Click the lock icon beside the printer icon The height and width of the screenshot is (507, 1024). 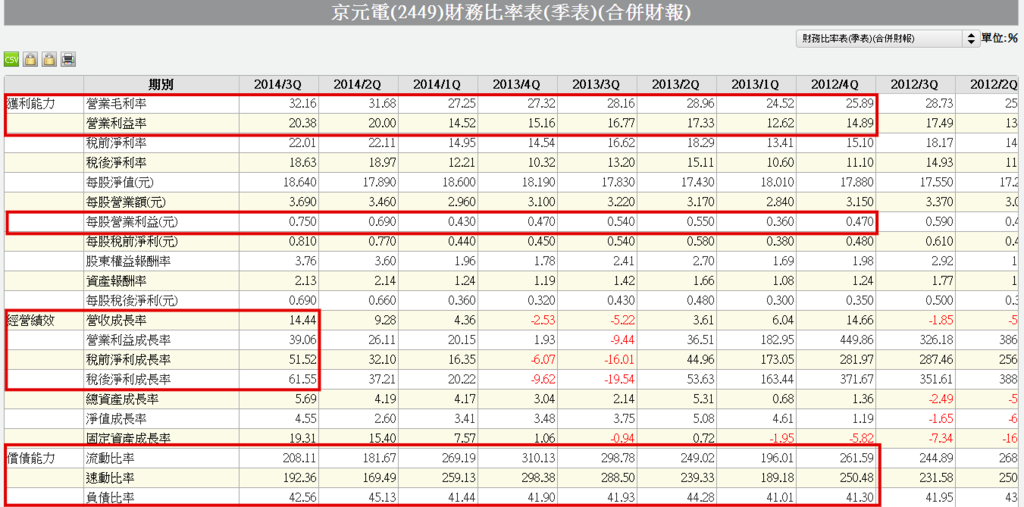pos(48,60)
